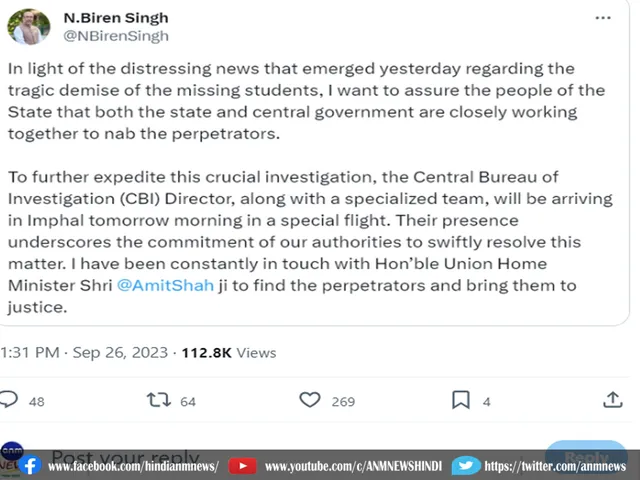This screenshot has width=640, height=480.
Task: Click the share upload icon
Action: coord(613,400)
